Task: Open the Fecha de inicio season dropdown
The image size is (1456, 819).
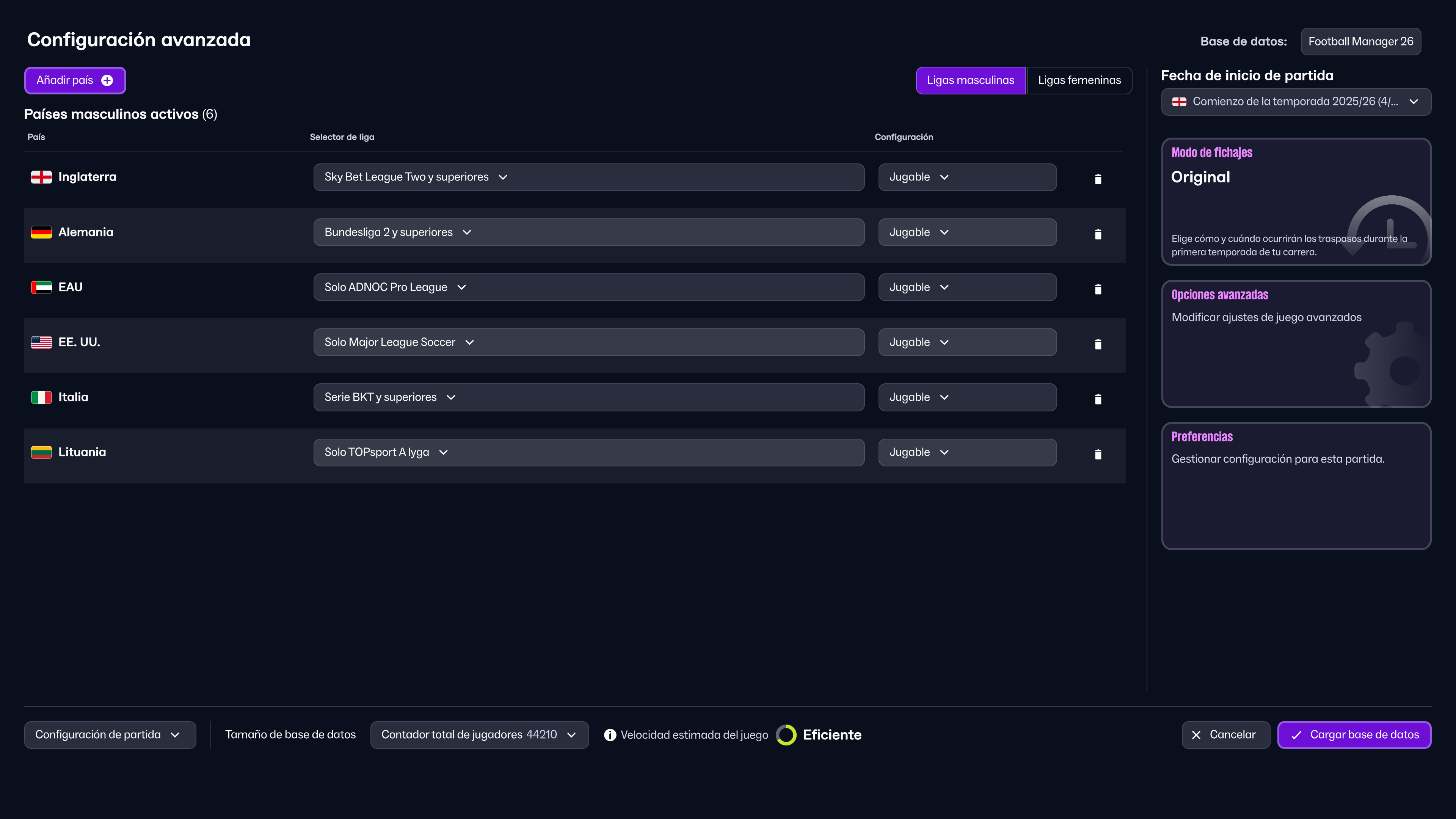Action: coord(1296,102)
